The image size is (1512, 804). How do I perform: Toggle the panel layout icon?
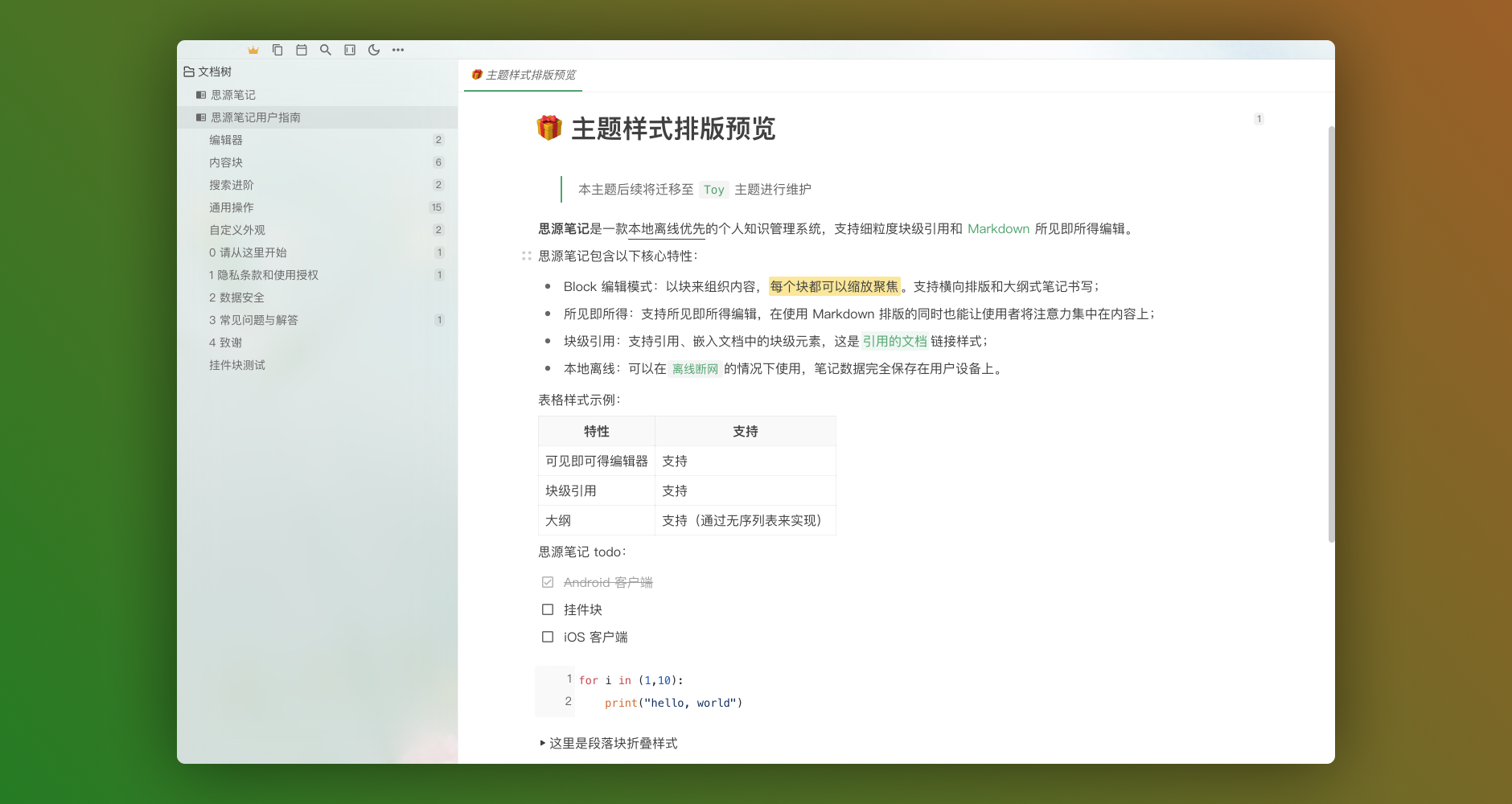[x=350, y=50]
